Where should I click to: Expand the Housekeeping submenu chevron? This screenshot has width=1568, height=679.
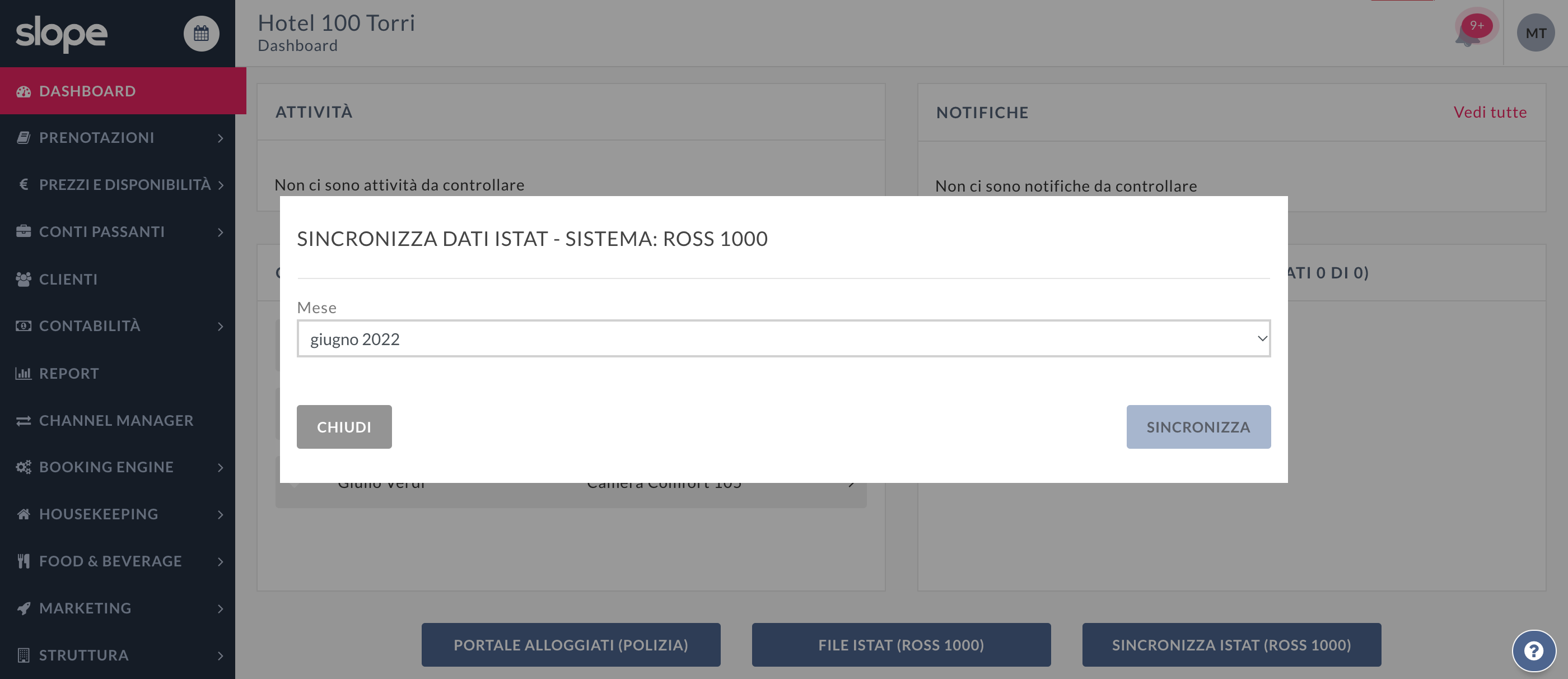pyautogui.click(x=220, y=515)
